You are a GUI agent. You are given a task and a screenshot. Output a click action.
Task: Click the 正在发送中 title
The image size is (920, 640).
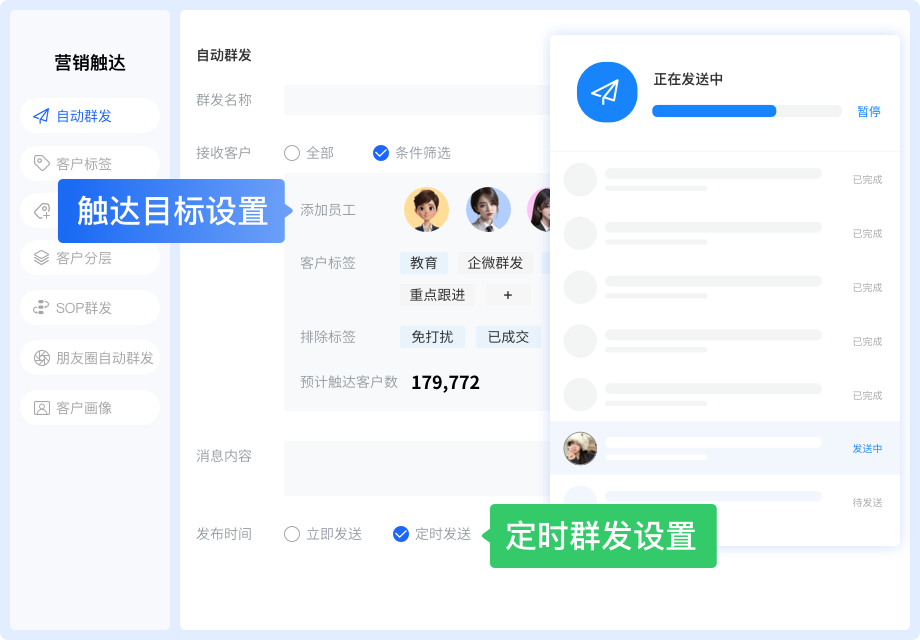688,79
